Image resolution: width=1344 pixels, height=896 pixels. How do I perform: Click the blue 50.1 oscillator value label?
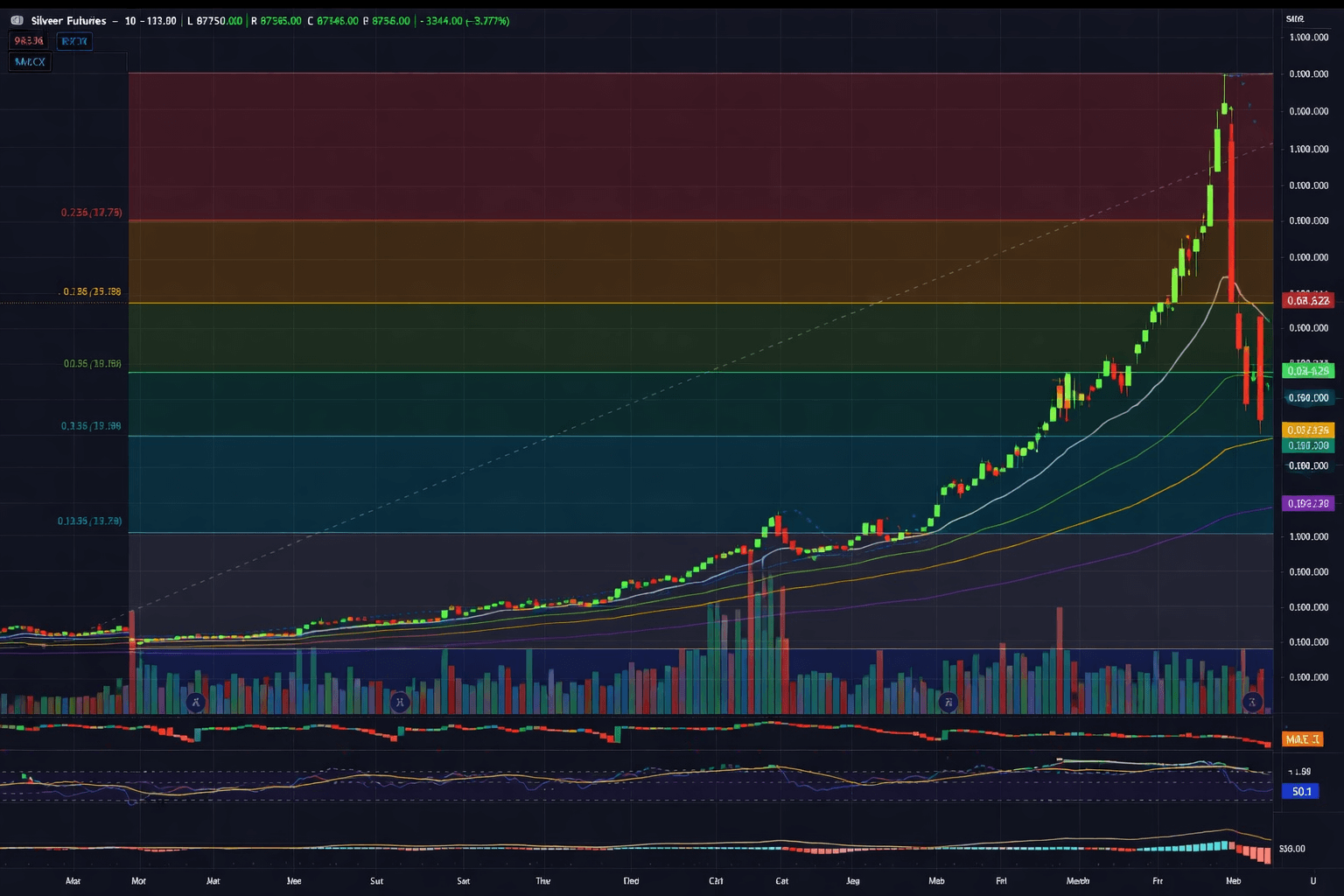click(x=1300, y=791)
